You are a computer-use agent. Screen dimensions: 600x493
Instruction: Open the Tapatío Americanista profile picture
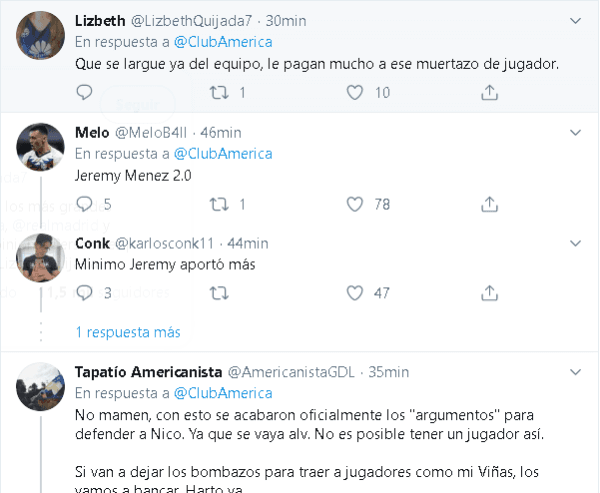41,386
